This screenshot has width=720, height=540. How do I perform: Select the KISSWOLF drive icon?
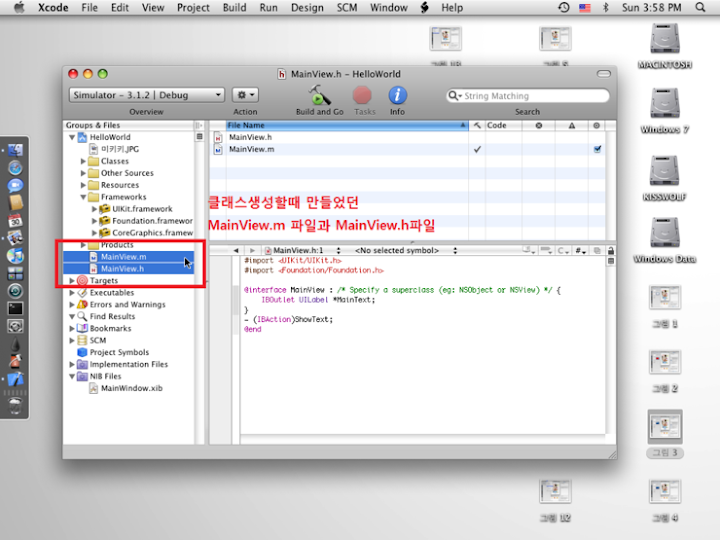point(664,171)
